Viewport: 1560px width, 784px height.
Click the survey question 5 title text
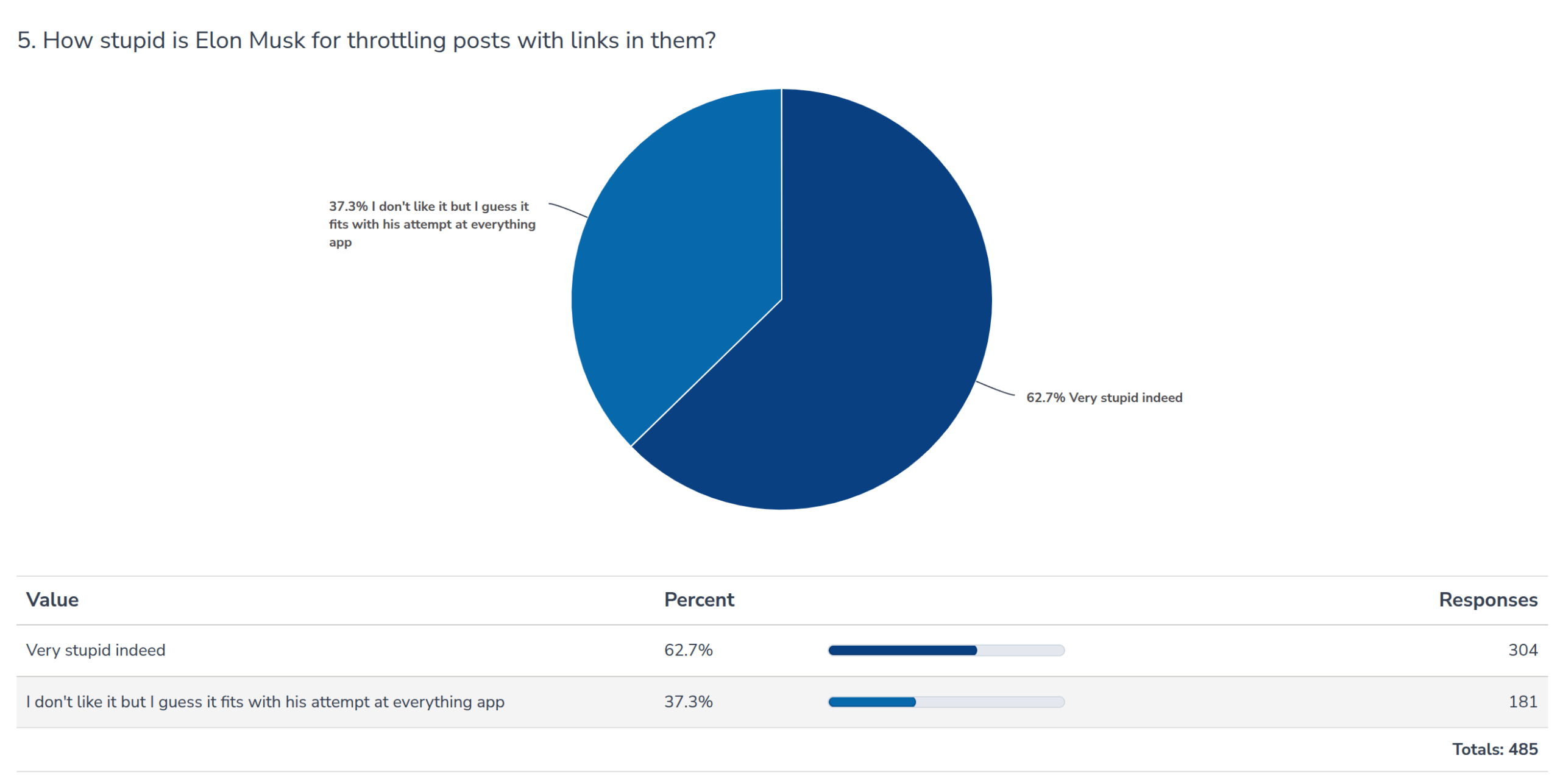366,40
